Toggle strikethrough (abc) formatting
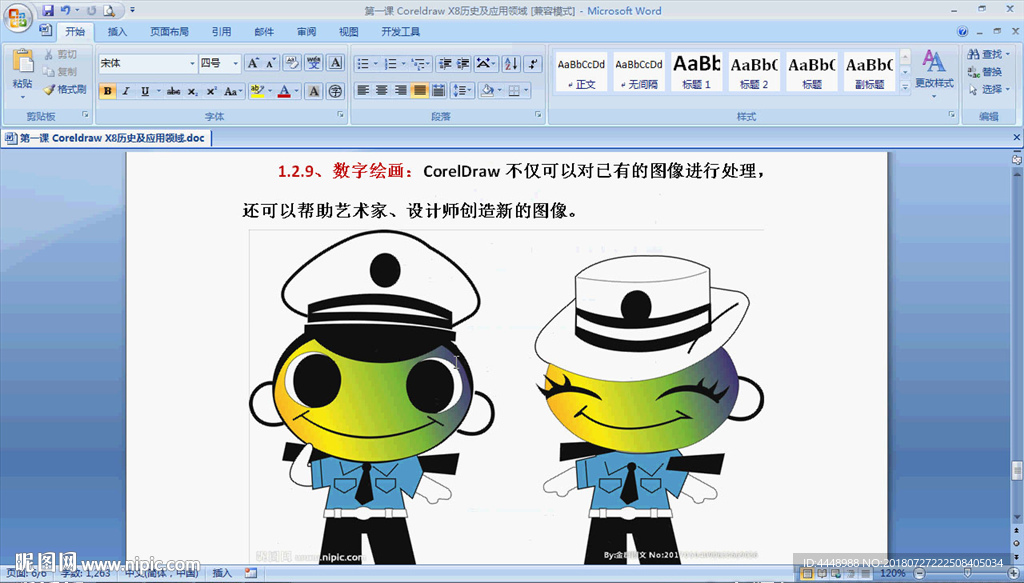Image resolution: width=1024 pixels, height=583 pixels. point(173,91)
